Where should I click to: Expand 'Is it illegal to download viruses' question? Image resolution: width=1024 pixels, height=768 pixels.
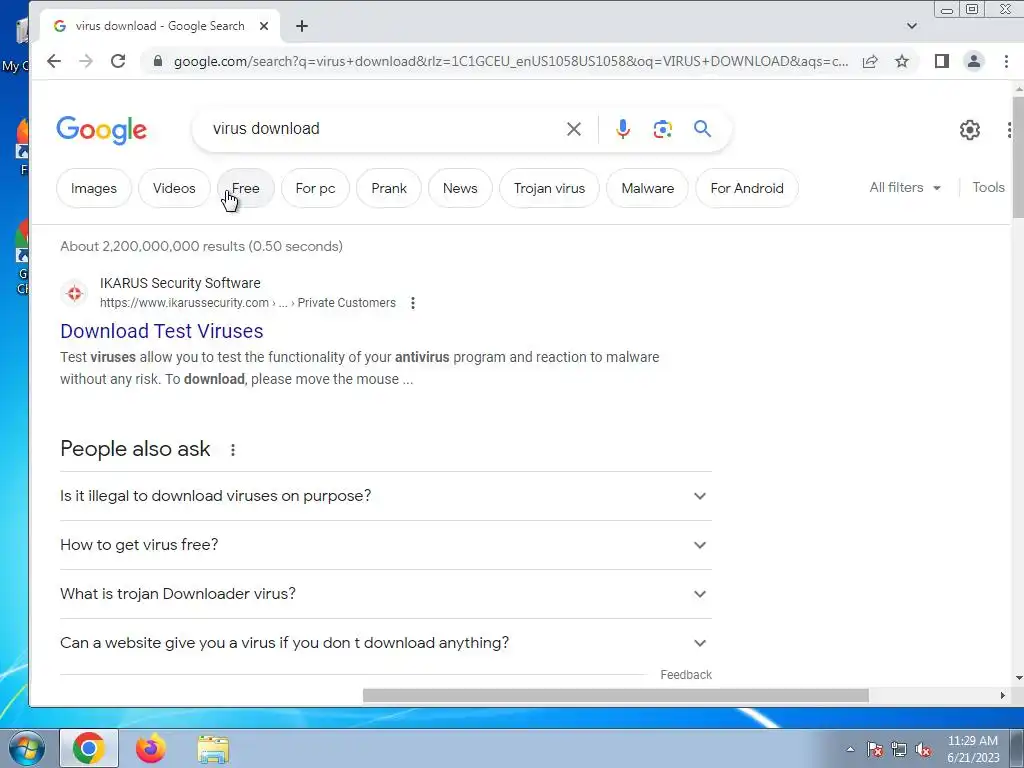[x=385, y=496]
